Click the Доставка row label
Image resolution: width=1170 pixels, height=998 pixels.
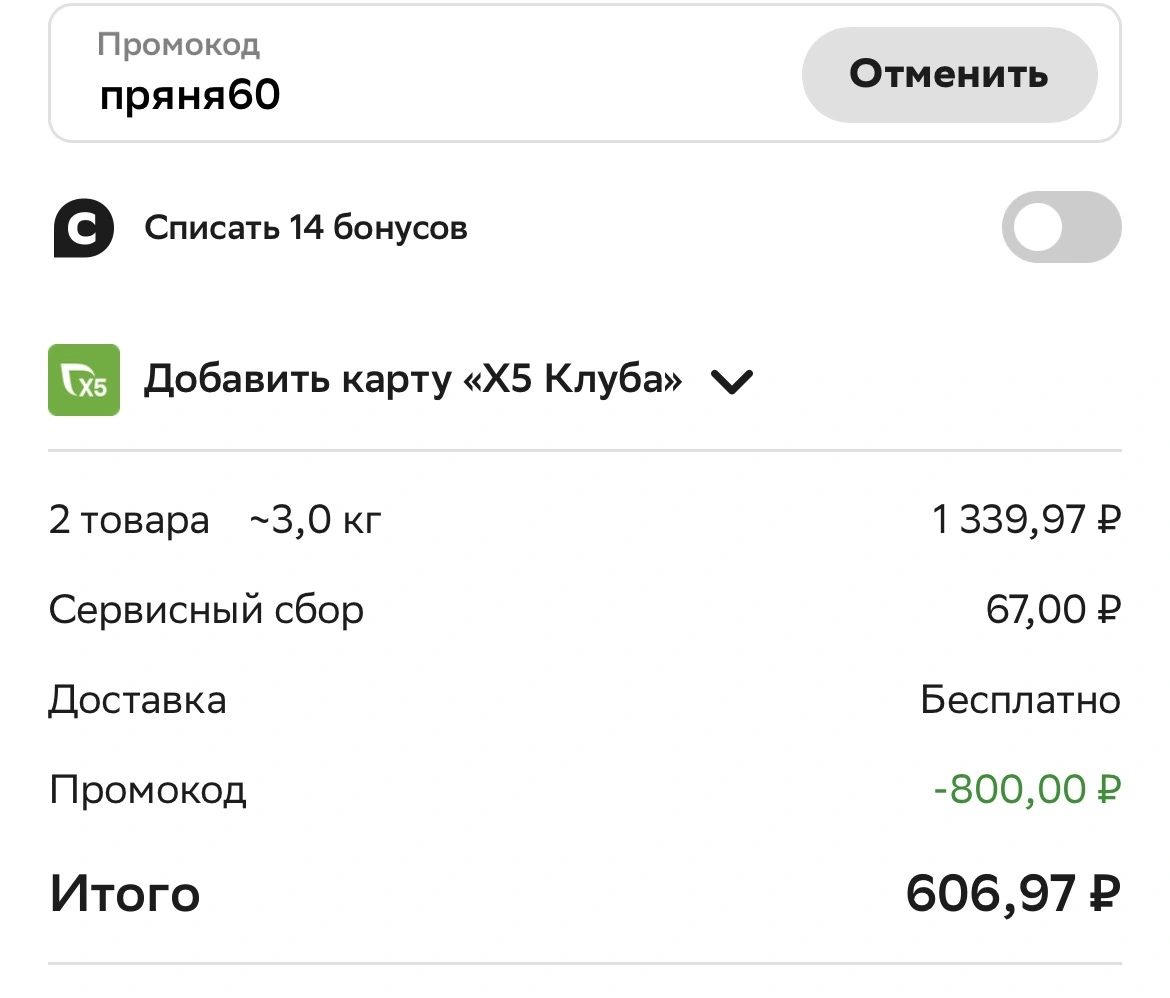[x=137, y=700]
